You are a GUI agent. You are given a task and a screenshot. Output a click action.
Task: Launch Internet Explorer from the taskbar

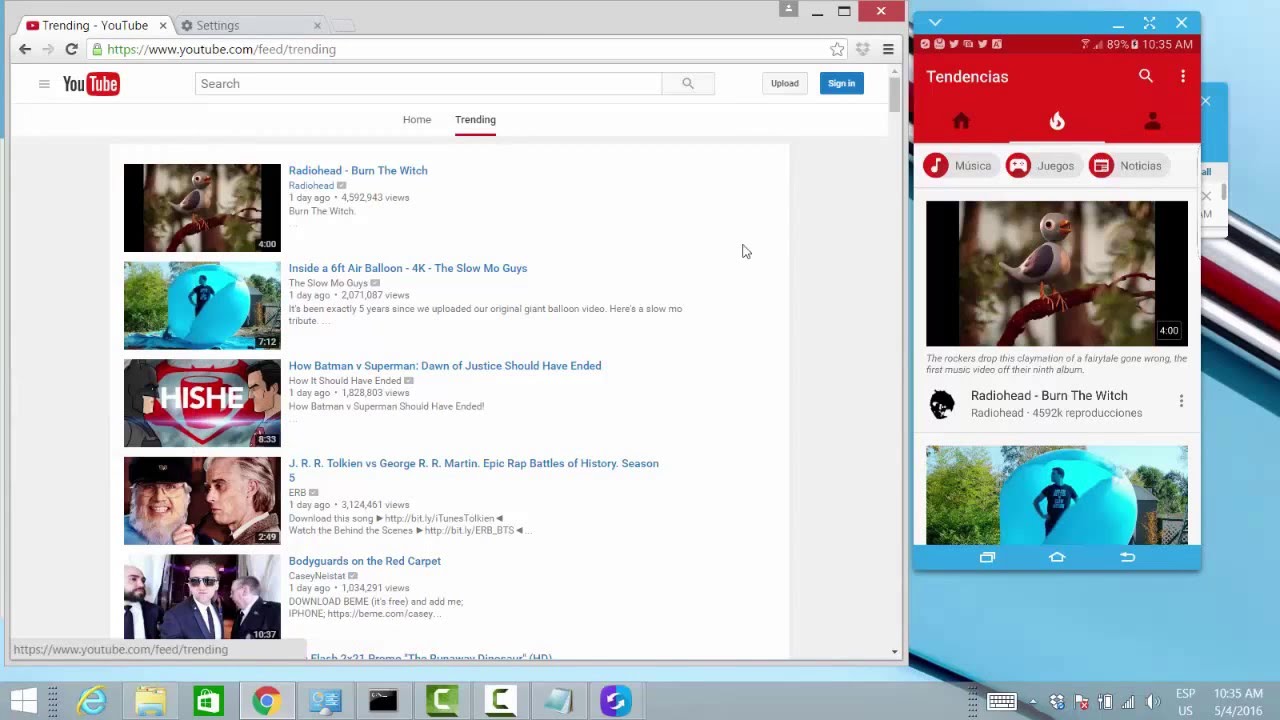[x=92, y=701]
